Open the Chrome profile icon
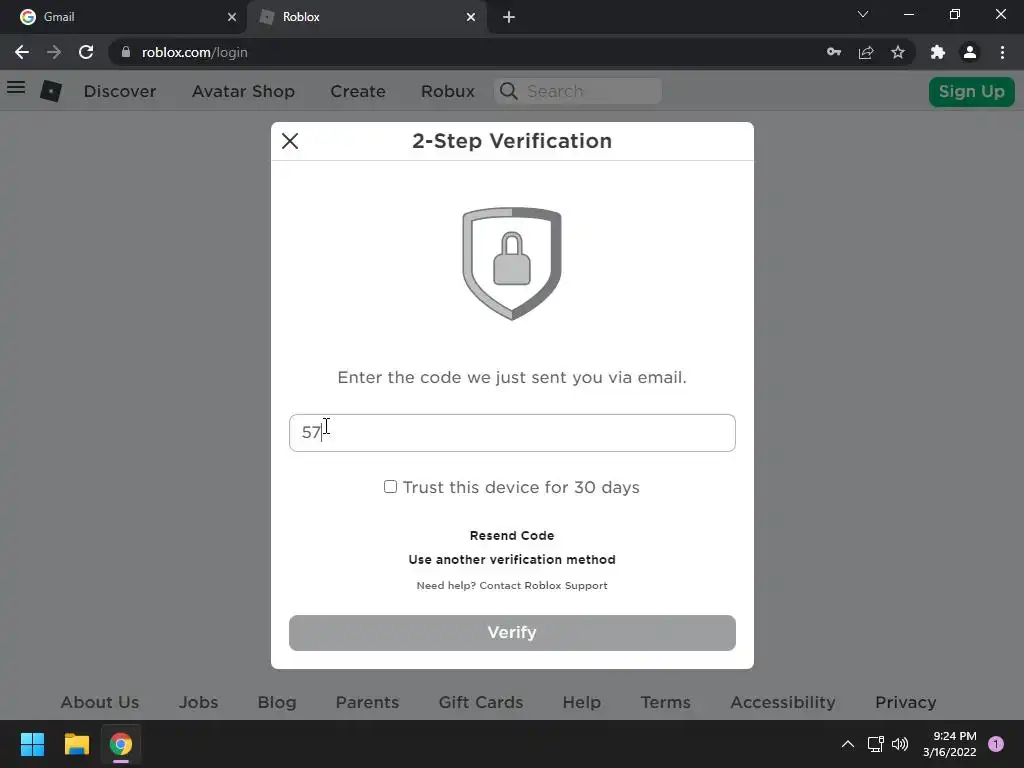This screenshot has width=1024, height=768. click(970, 52)
